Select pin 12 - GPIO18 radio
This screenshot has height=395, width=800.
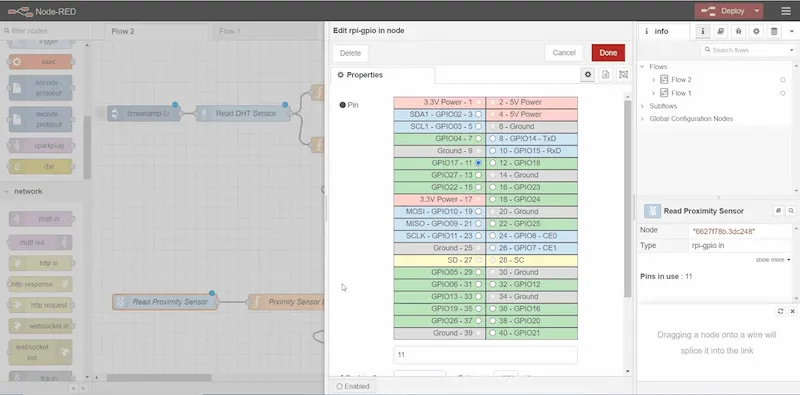493,163
